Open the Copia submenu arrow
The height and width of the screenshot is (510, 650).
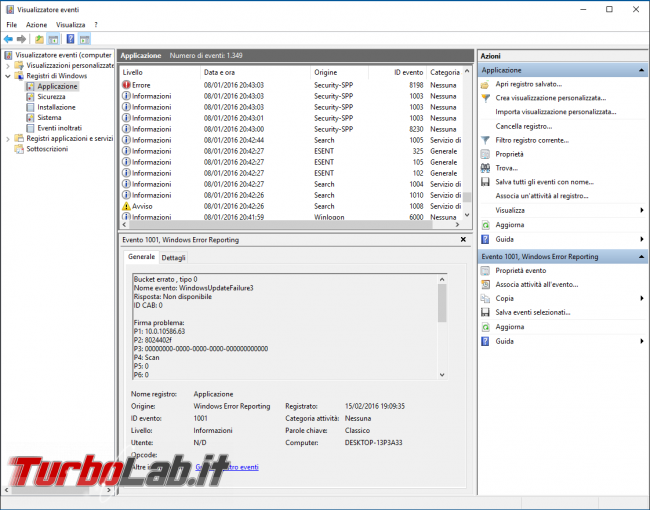(x=641, y=299)
